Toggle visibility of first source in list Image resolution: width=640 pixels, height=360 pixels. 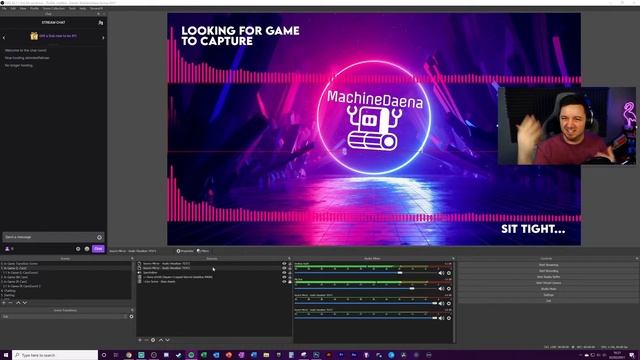tap(284, 264)
